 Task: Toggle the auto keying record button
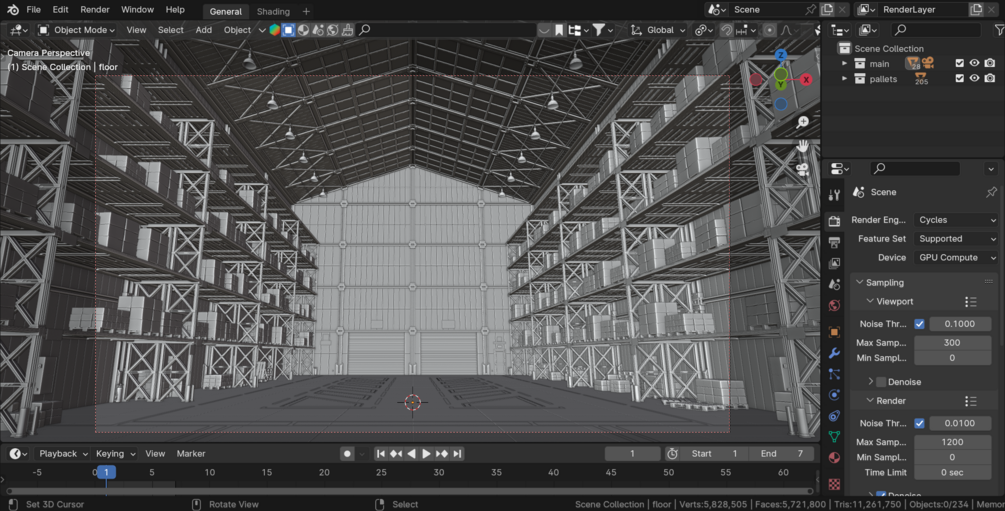pos(347,453)
